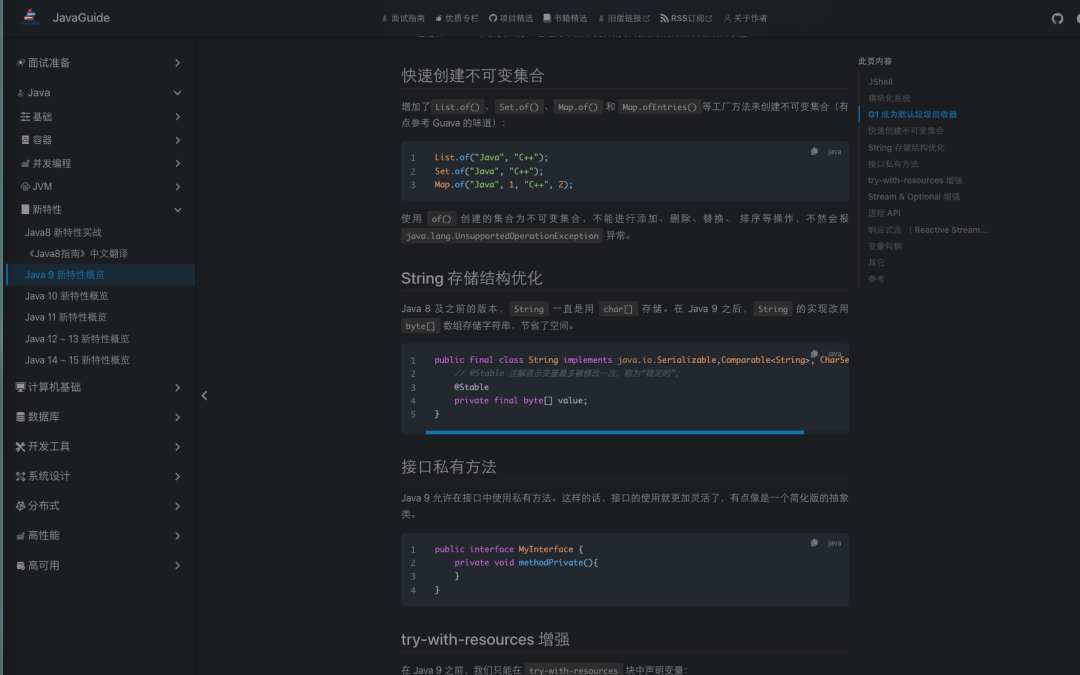Collapse the sidebar with the arrow toggle
The image size is (1080, 675).
coord(205,395)
